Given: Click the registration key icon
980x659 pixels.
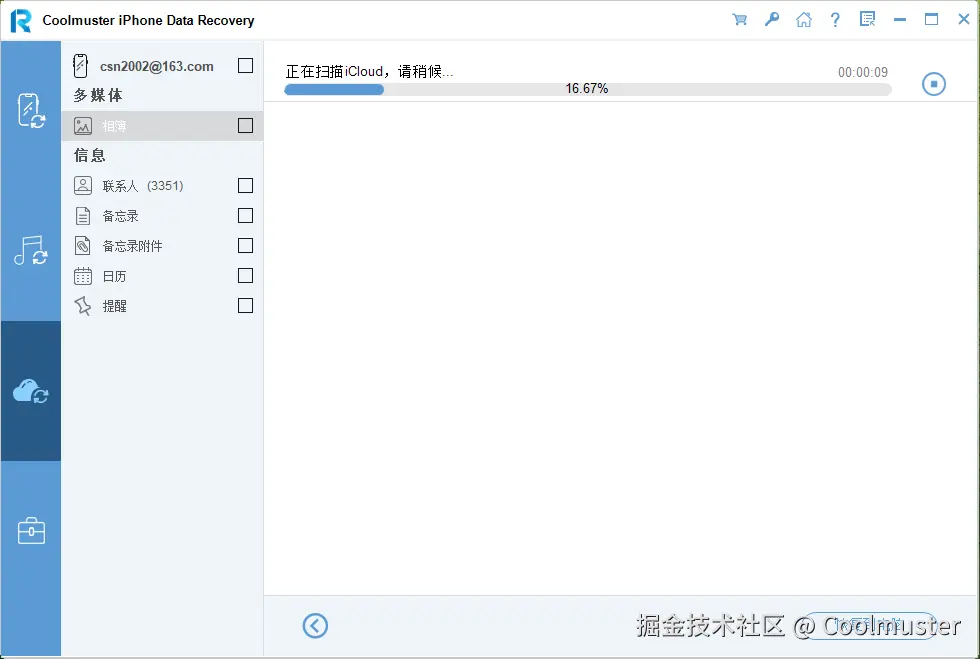Looking at the screenshot, I should (771, 19).
